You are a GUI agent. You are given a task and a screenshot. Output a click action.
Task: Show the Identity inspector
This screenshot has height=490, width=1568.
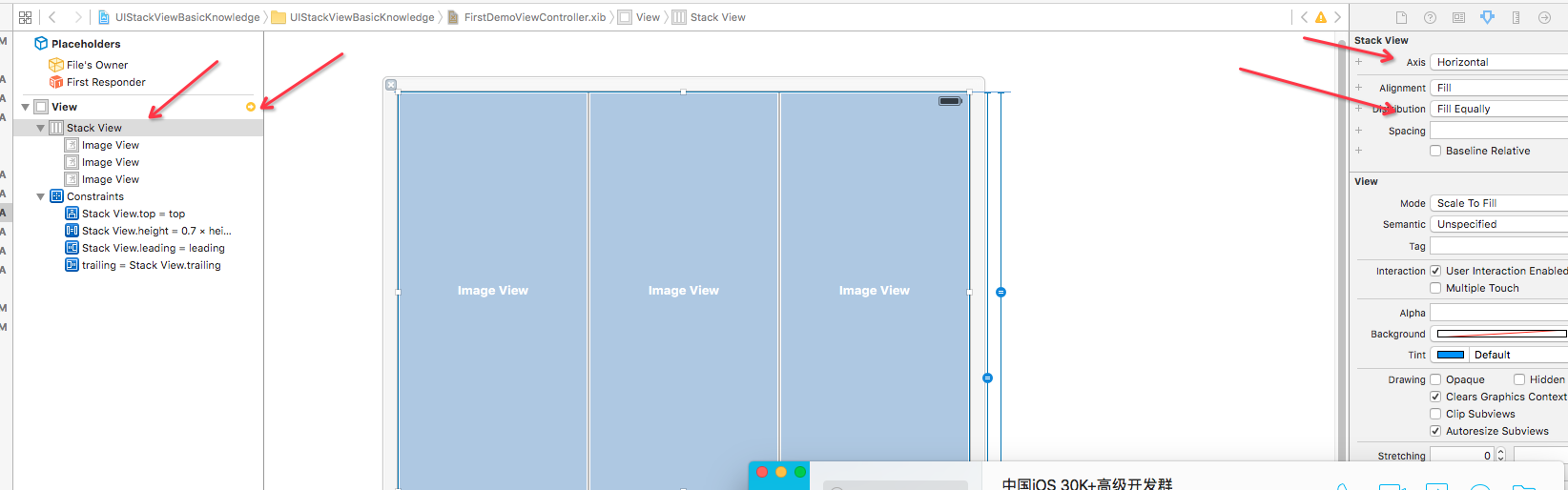point(1458,17)
